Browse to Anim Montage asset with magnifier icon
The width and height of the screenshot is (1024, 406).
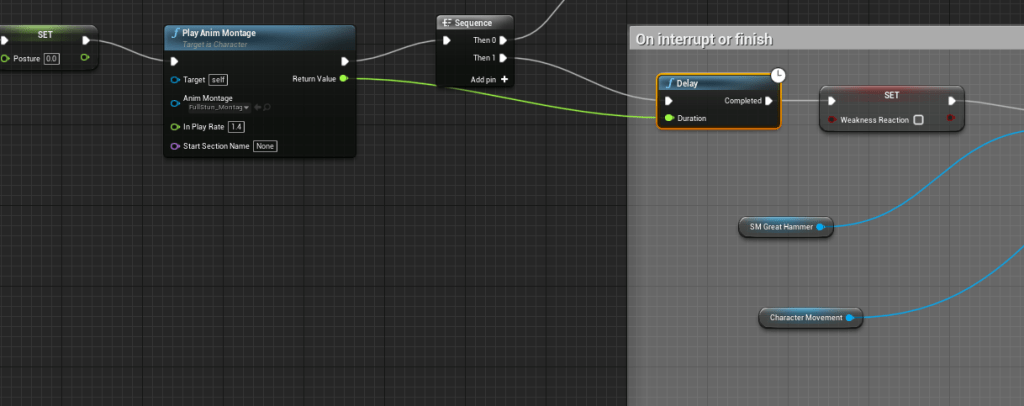click(x=267, y=106)
